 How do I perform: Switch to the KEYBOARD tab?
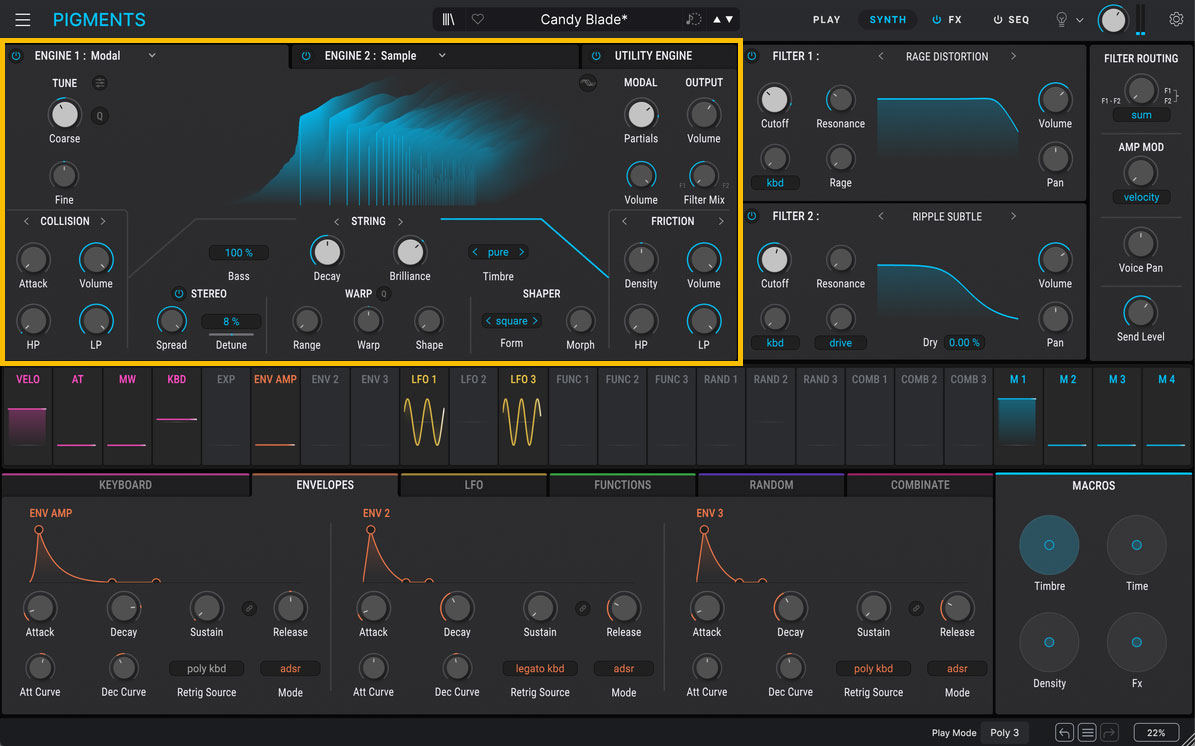pos(126,485)
